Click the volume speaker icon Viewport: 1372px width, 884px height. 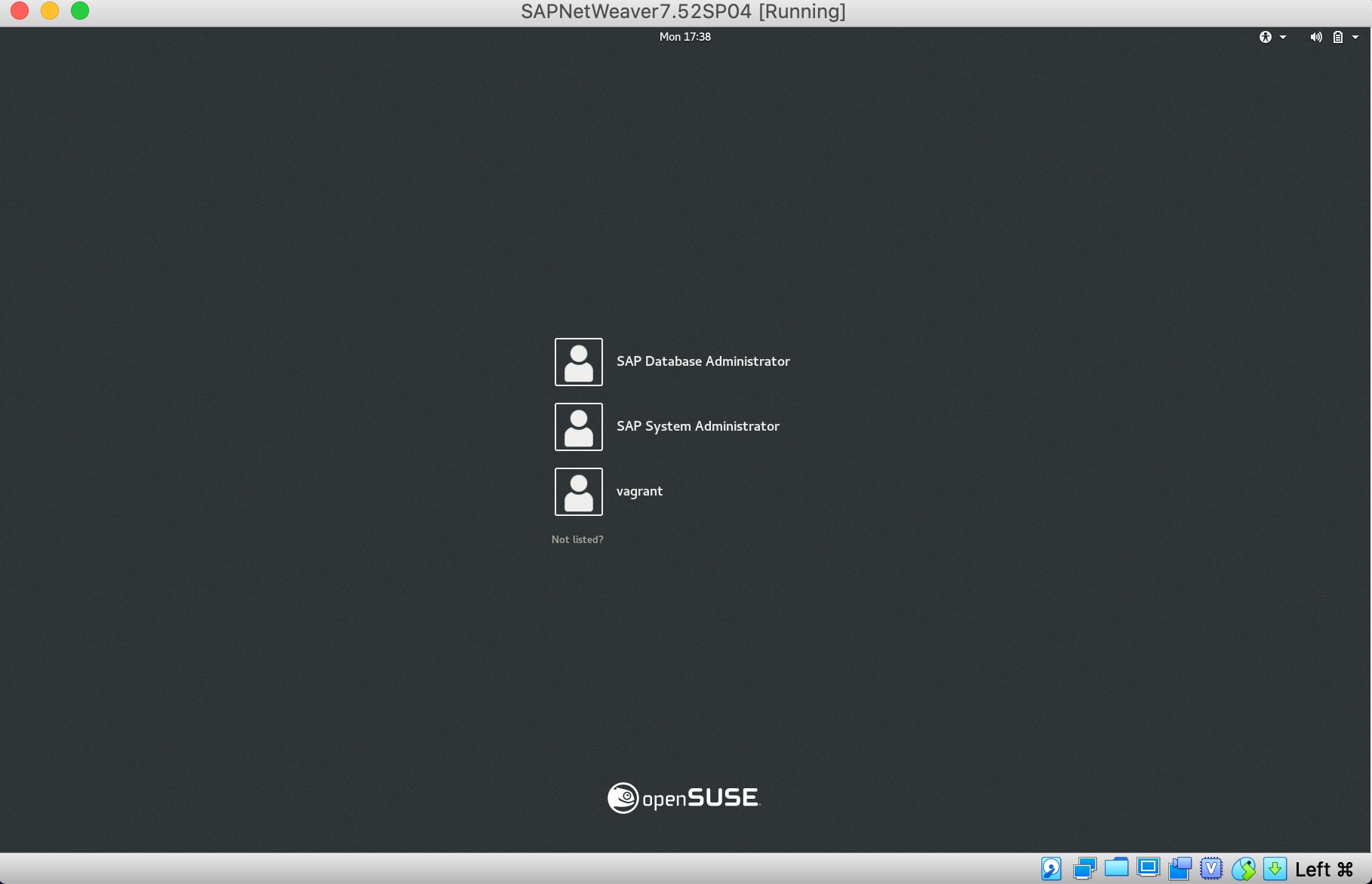tap(1316, 37)
